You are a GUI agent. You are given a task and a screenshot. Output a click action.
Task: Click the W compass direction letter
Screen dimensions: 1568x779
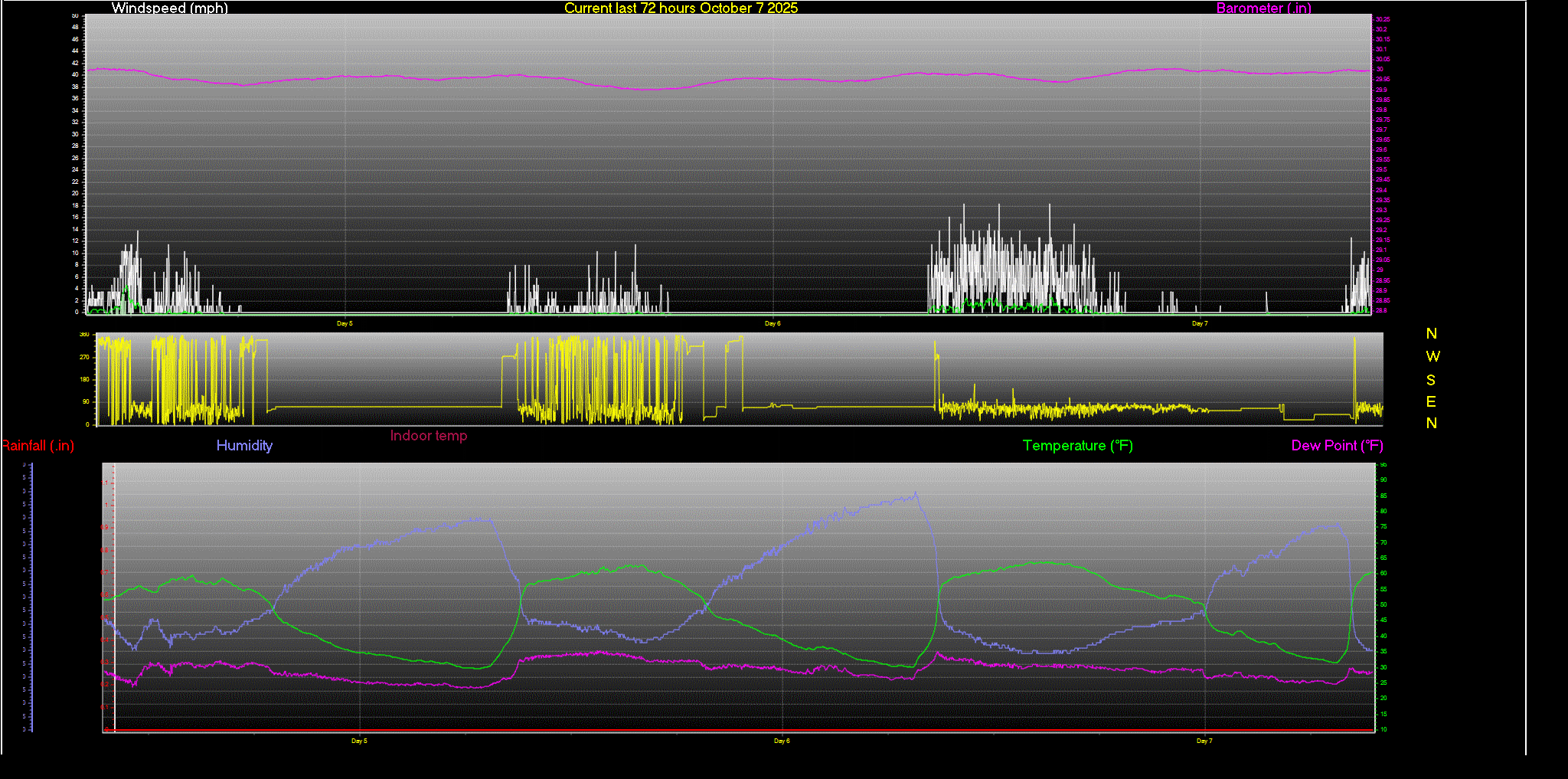pyautogui.click(x=1432, y=356)
